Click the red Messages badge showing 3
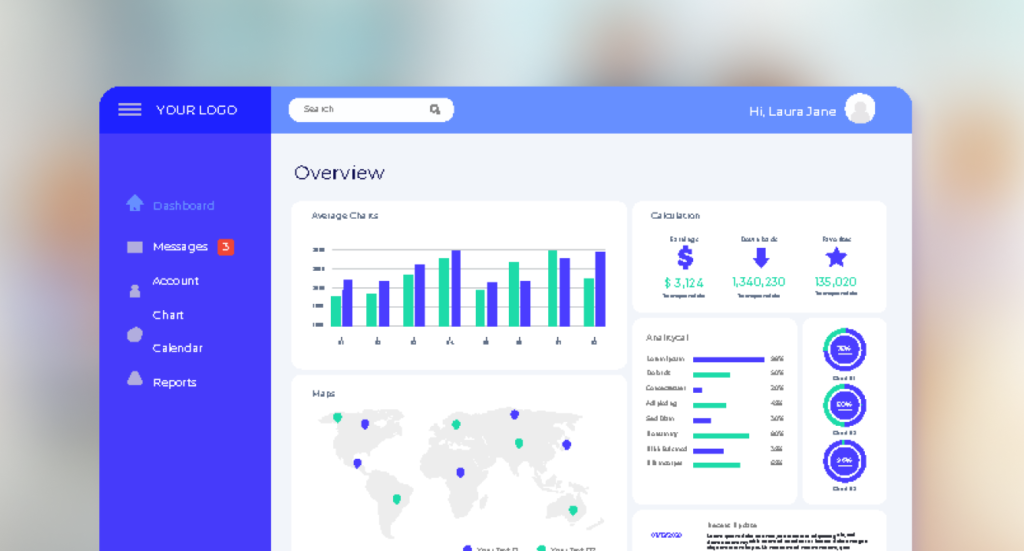This screenshot has width=1024, height=551. tap(226, 247)
